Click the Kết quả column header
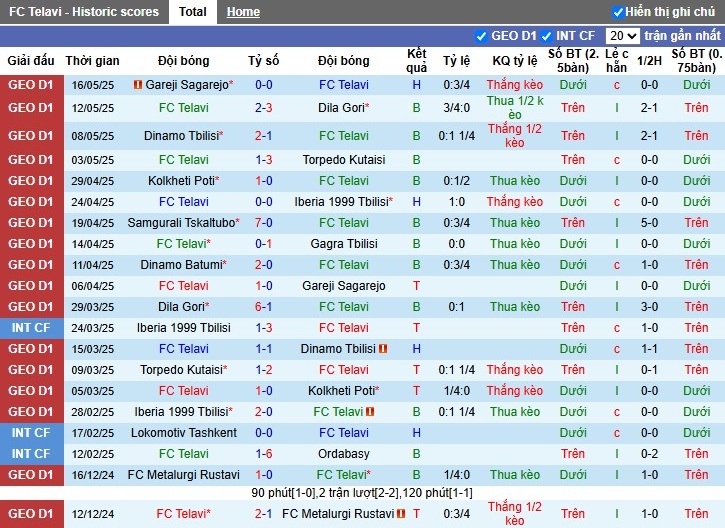 coord(417,61)
